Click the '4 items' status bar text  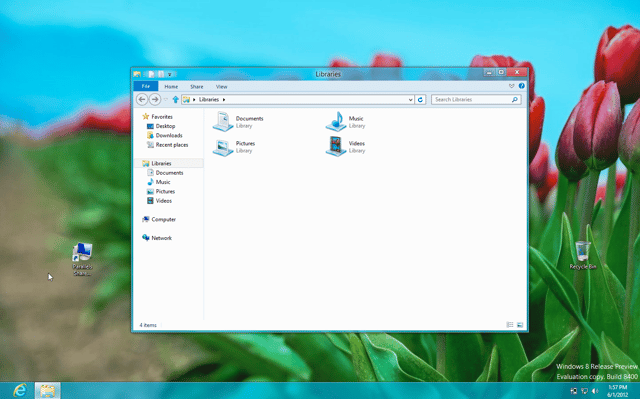point(148,325)
